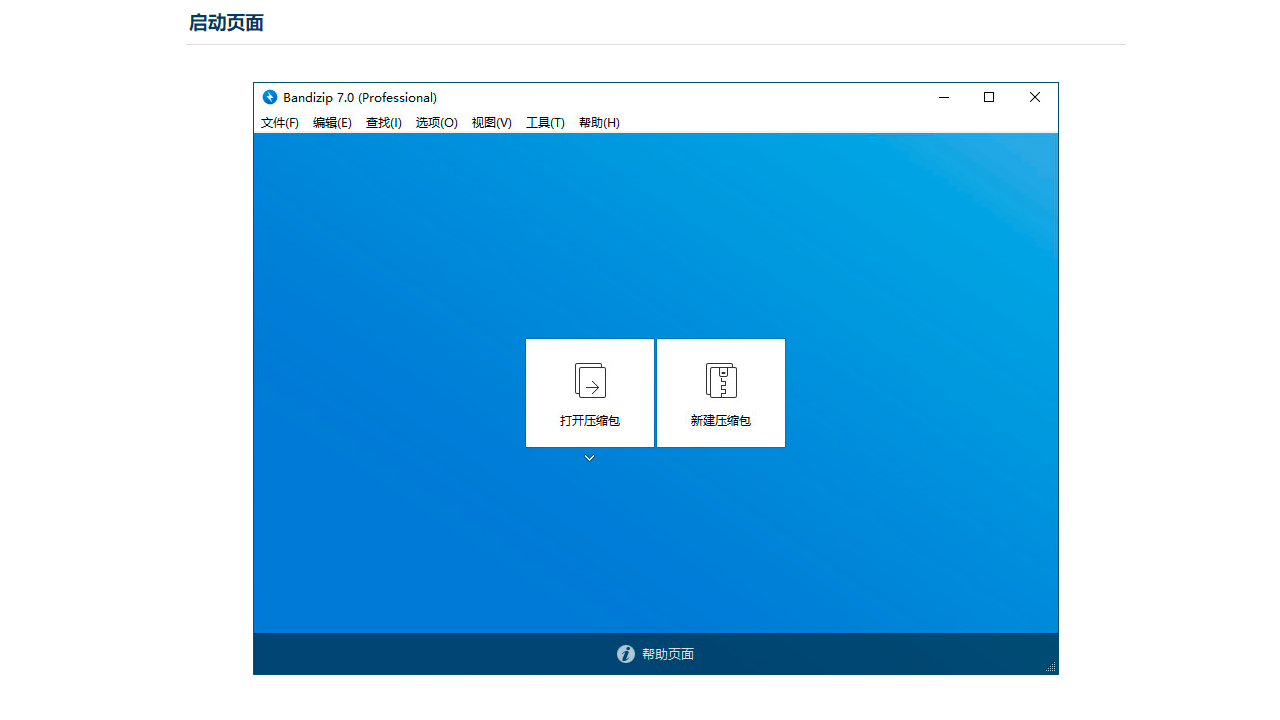This screenshot has width=1280, height=720.
Task: Close the Bandizip window
Action: (1035, 97)
